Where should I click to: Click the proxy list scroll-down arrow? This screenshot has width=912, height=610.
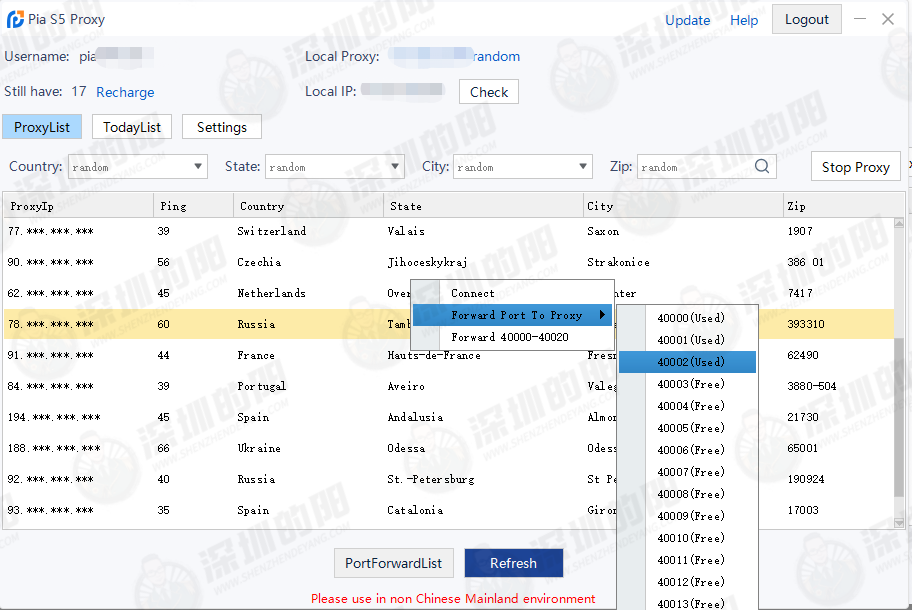tap(899, 523)
